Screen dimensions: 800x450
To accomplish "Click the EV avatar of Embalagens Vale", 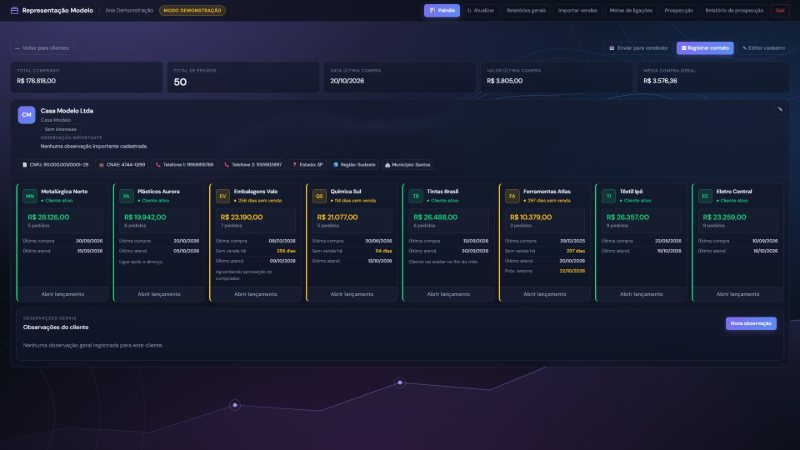I will point(223,196).
